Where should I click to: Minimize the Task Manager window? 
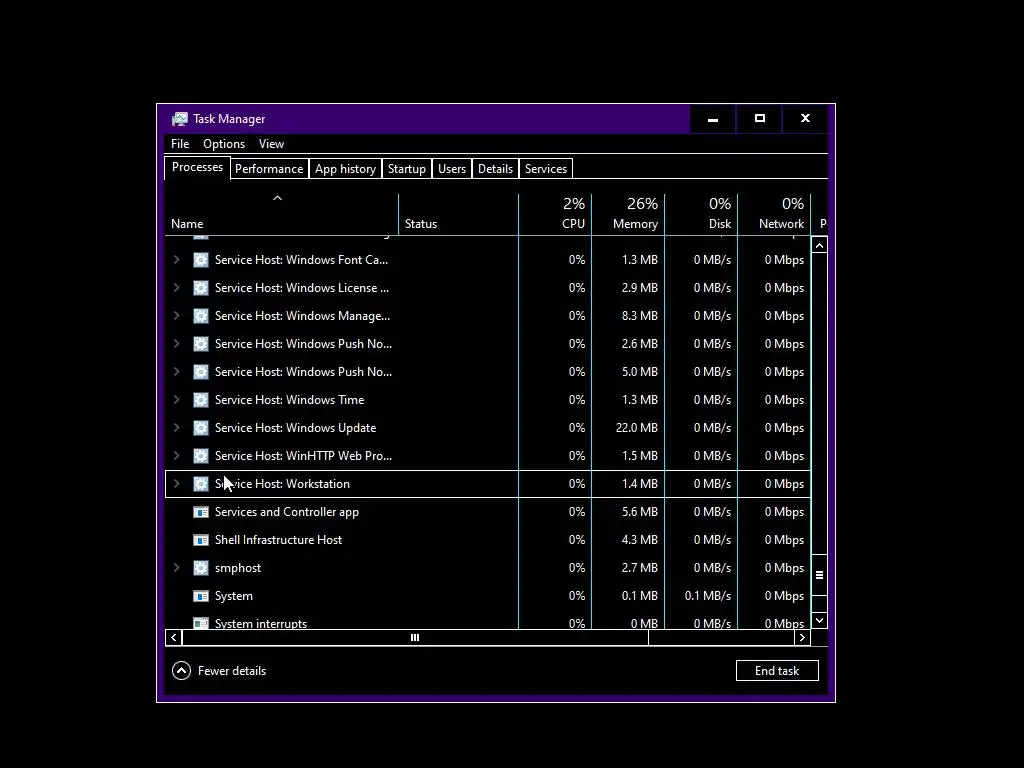coord(713,119)
